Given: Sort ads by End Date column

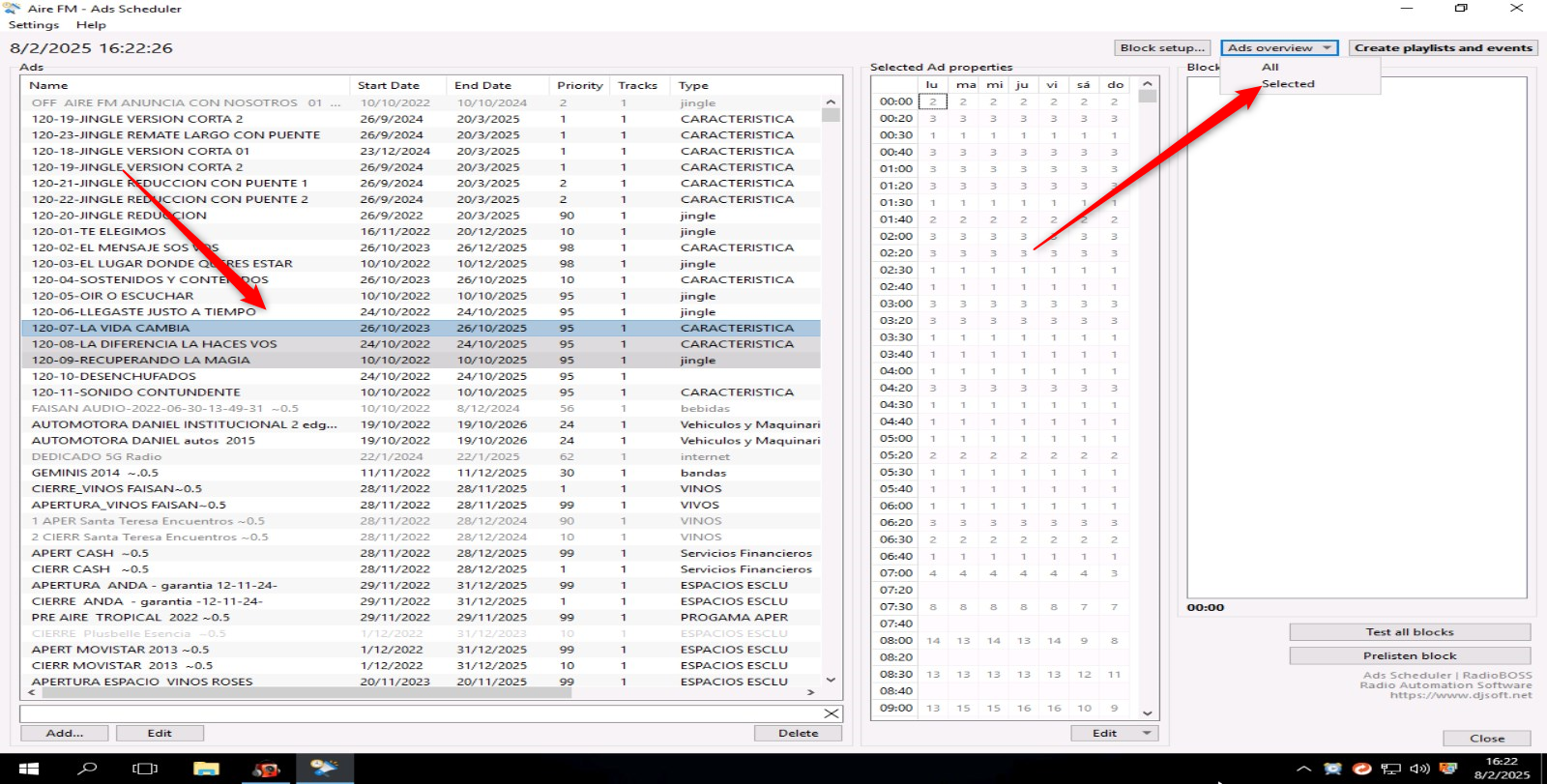Looking at the screenshot, I should (498, 85).
